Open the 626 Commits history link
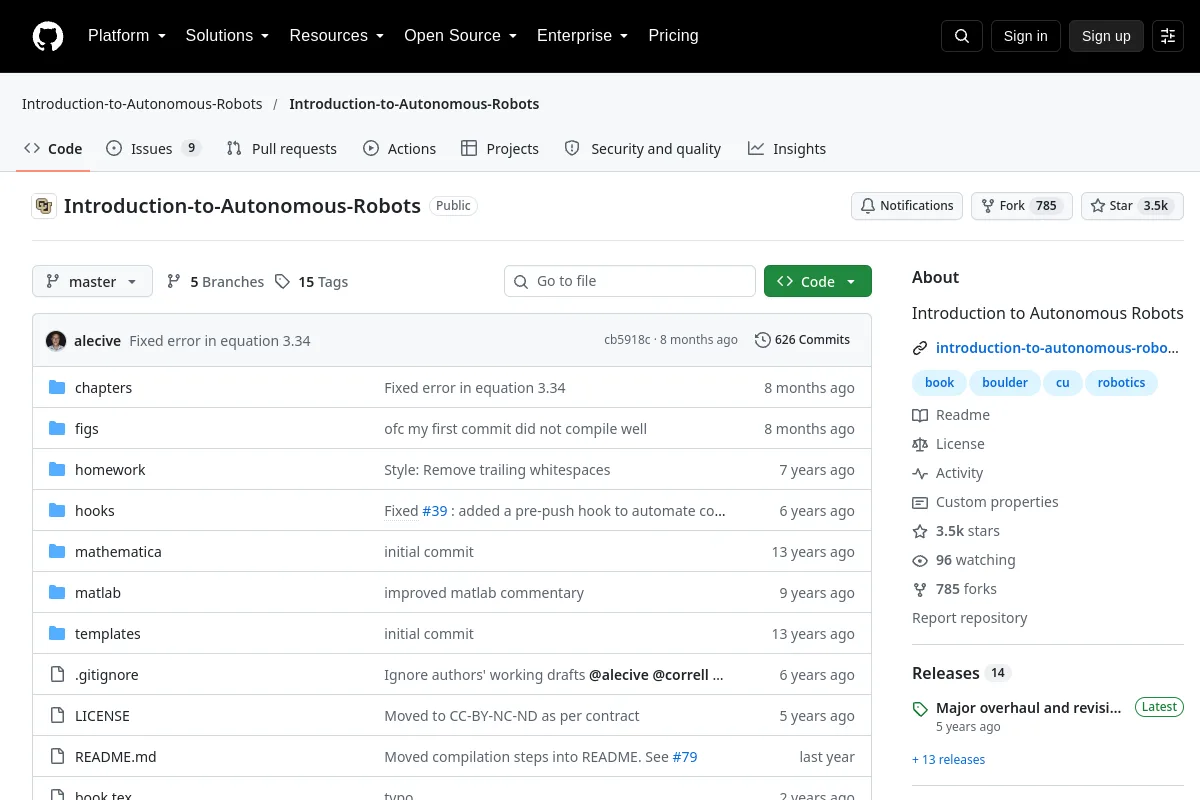Image resolution: width=1200 pixels, height=800 pixels. (x=802, y=340)
